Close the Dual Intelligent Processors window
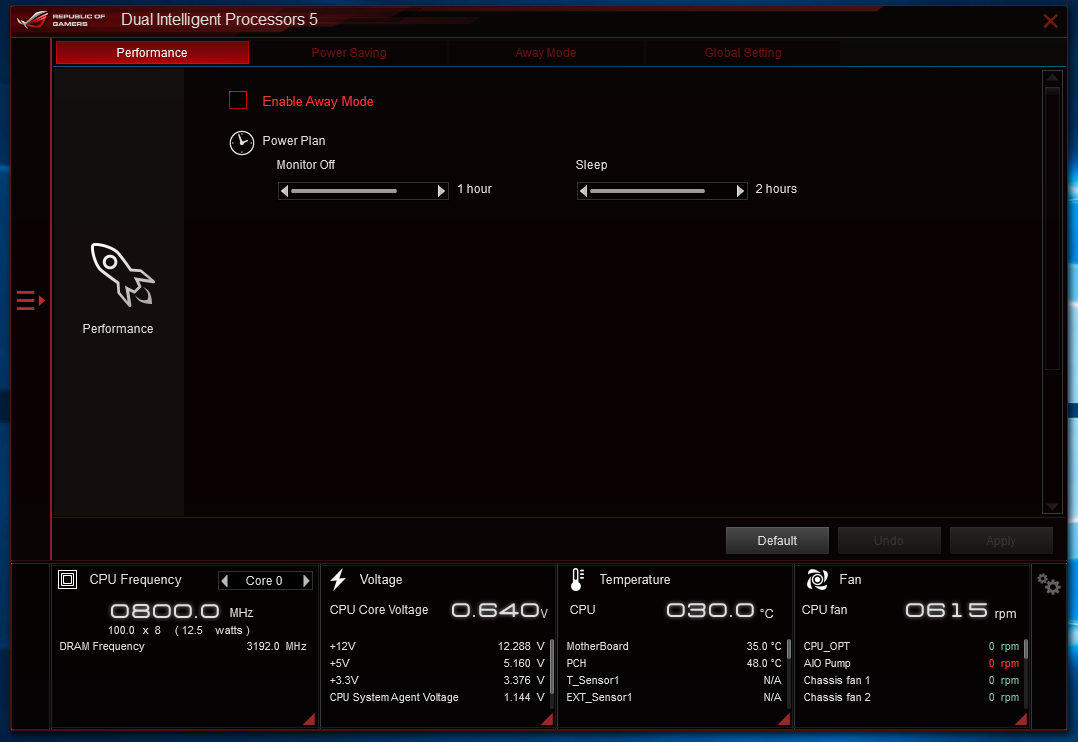The height and width of the screenshot is (742, 1078). point(1050,21)
